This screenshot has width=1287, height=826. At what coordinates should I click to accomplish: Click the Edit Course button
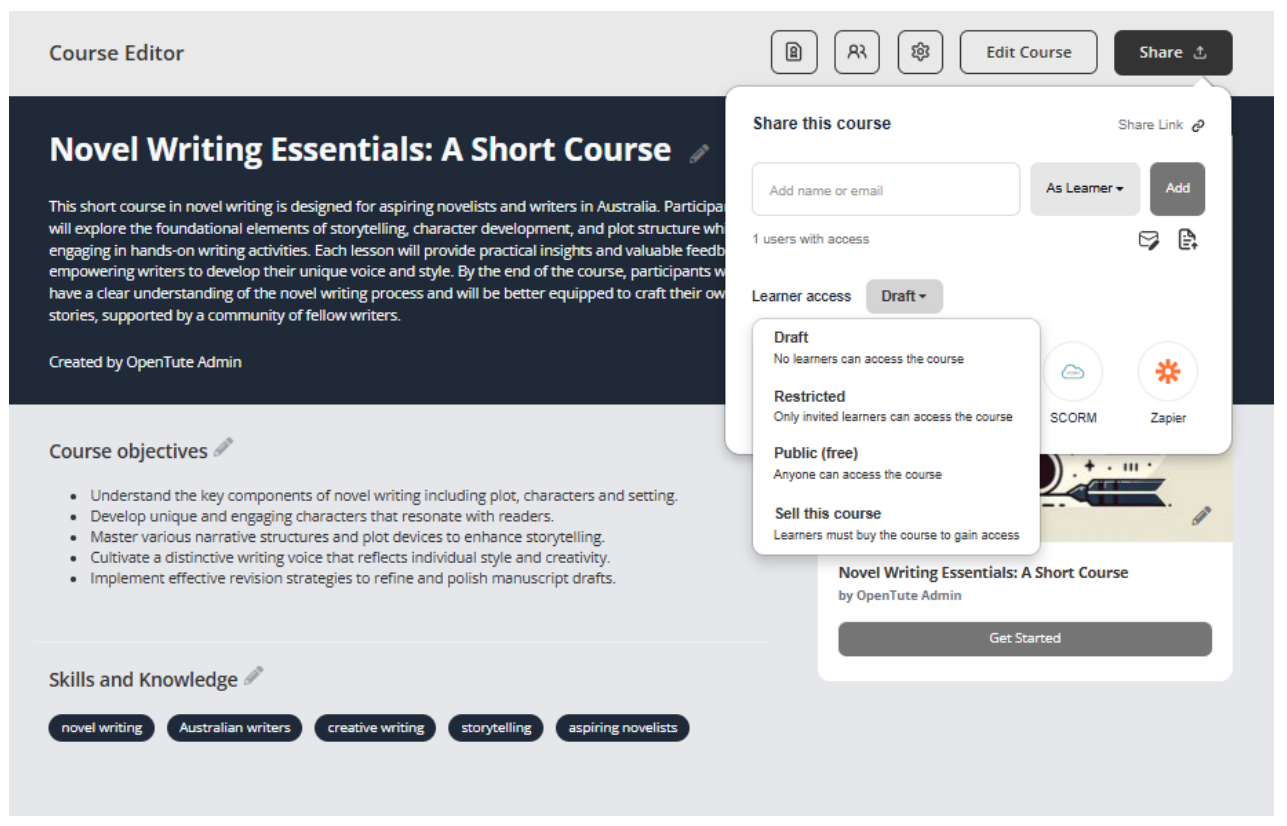pos(1028,53)
